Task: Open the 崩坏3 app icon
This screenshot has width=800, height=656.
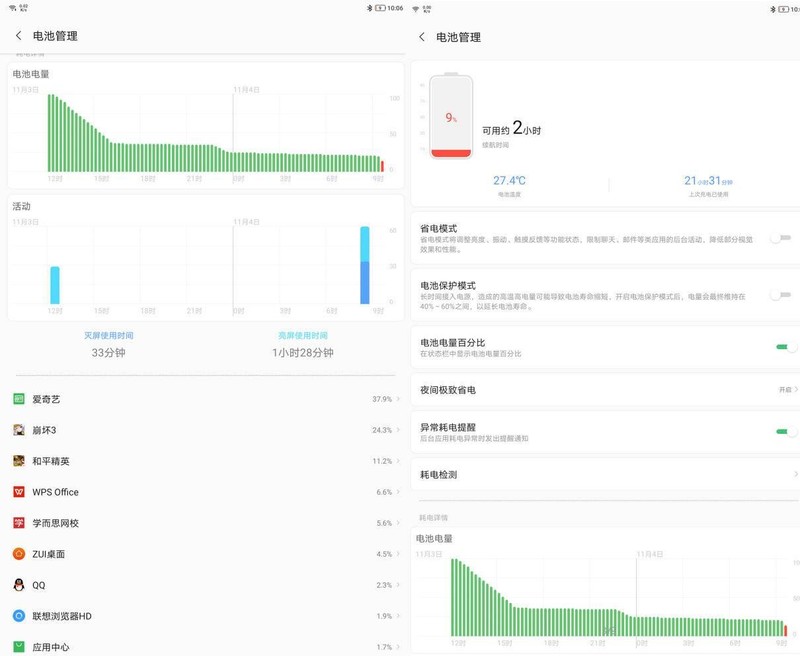Action: [19, 430]
